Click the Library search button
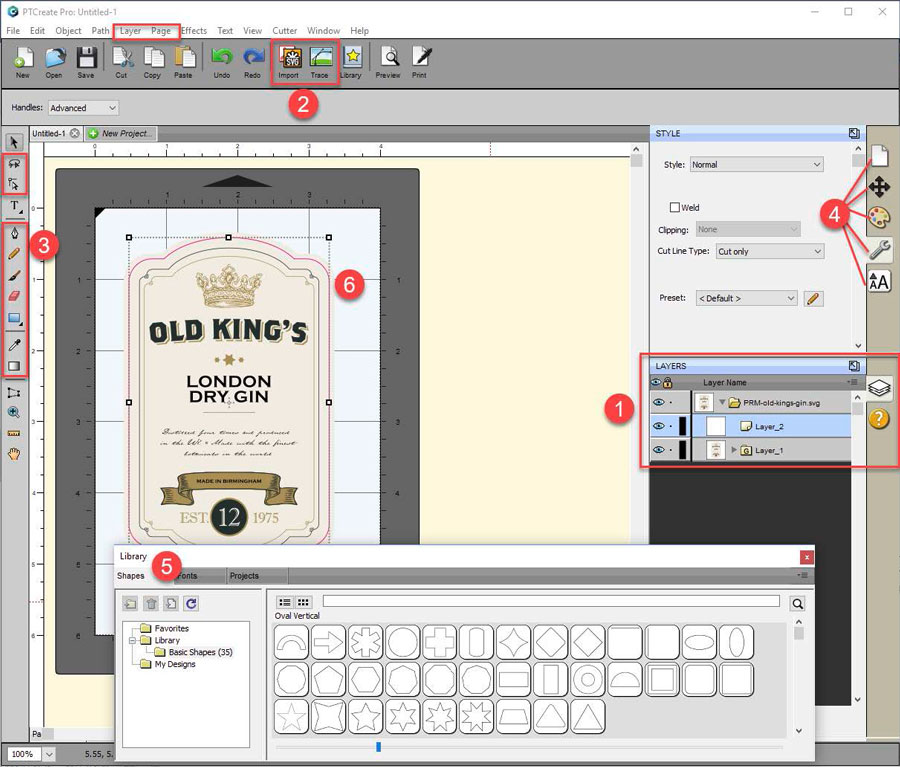 797,603
